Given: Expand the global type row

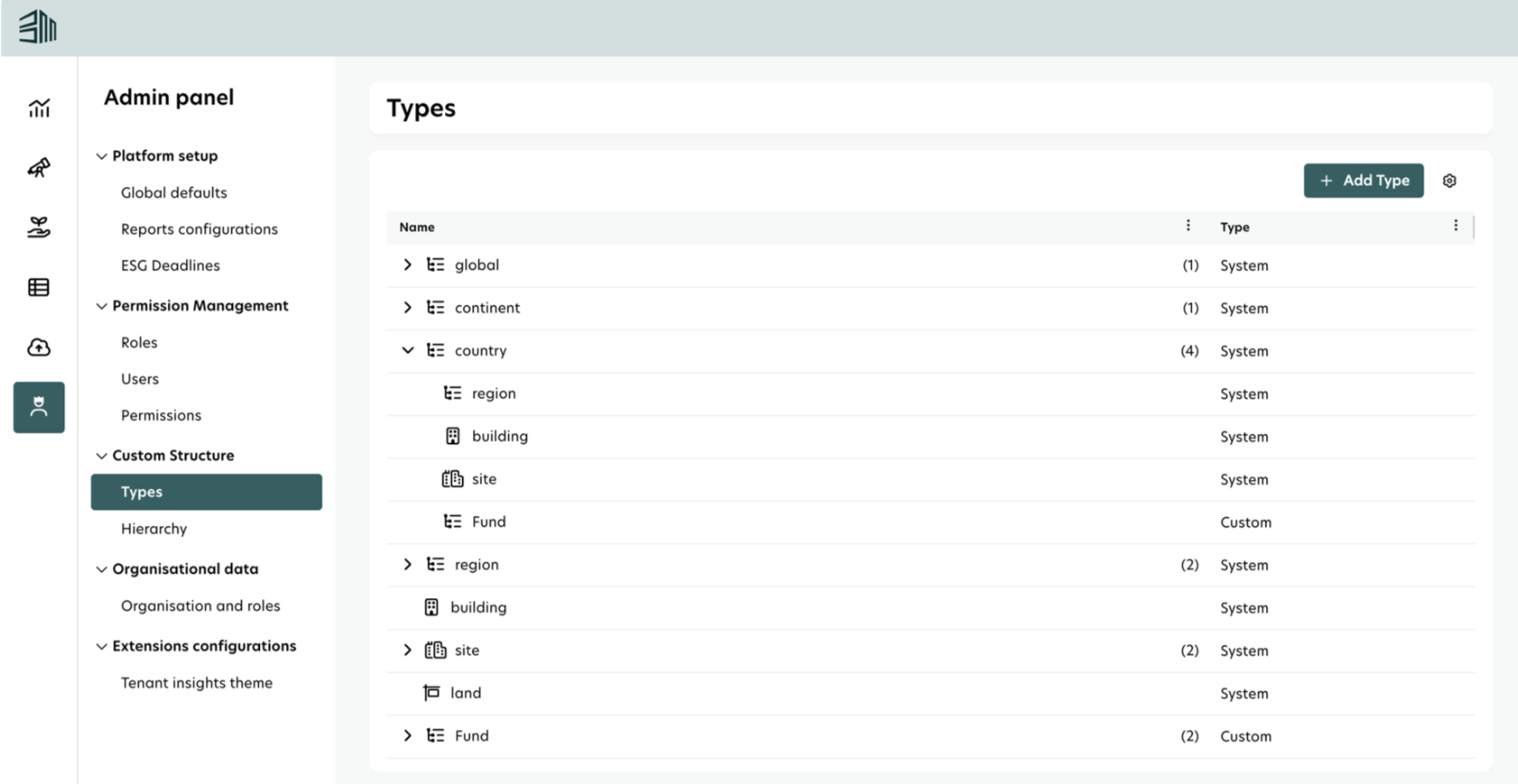Looking at the screenshot, I should (408, 264).
